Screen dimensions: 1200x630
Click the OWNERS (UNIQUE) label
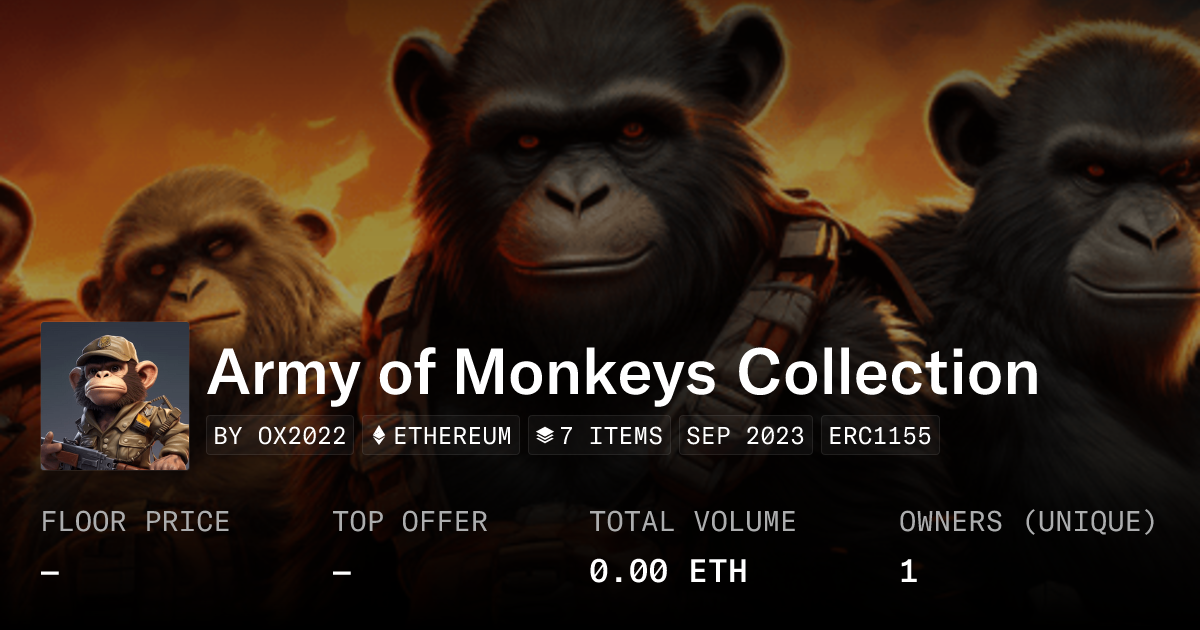tap(1028, 522)
